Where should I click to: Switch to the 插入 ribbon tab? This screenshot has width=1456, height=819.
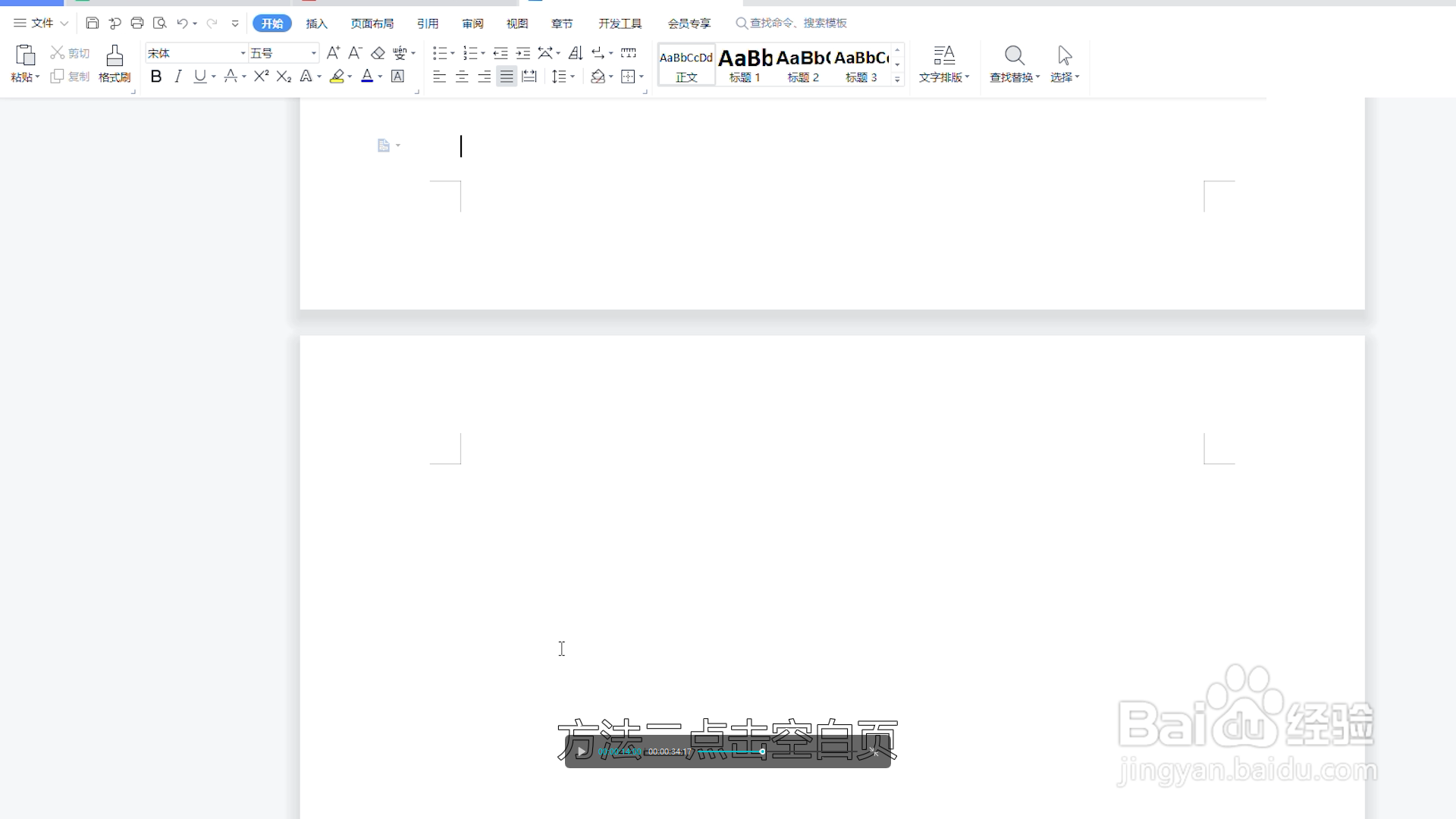pyautogui.click(x=316, y=24)
